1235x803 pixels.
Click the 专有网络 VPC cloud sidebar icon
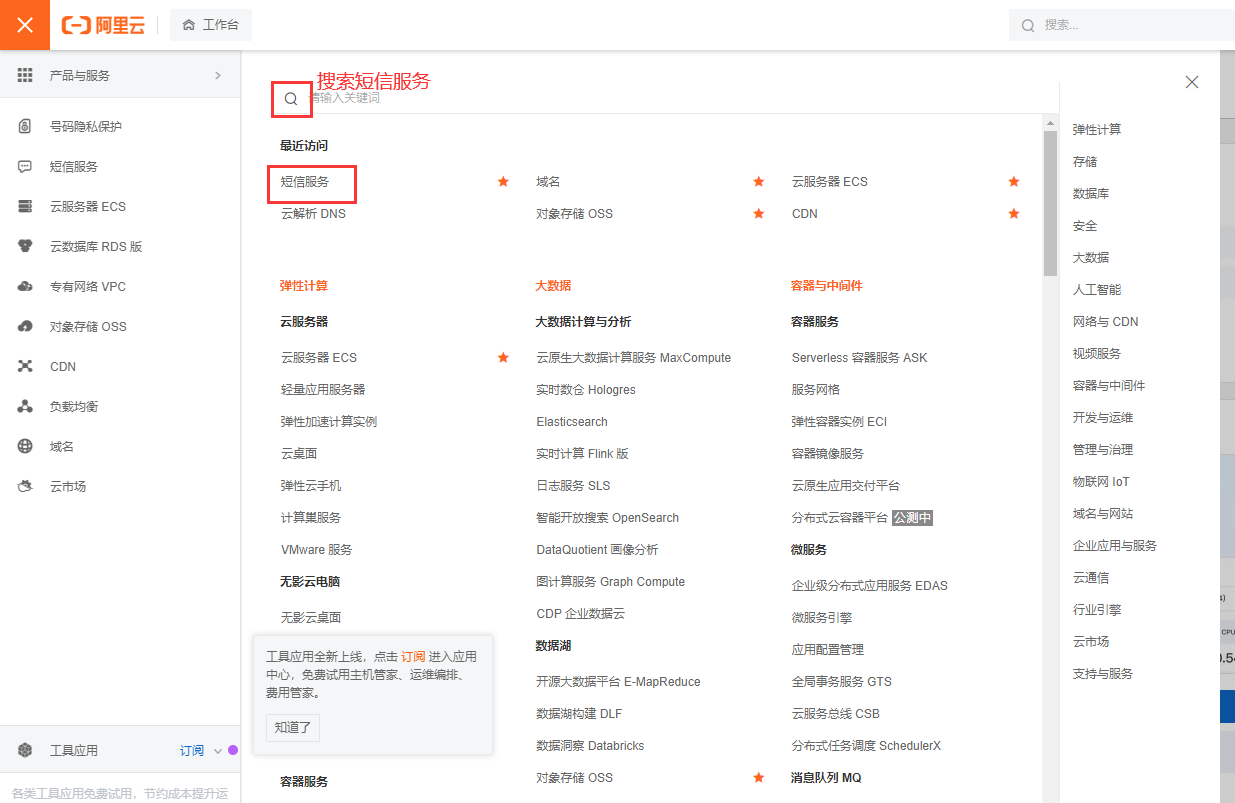(25, 287)
